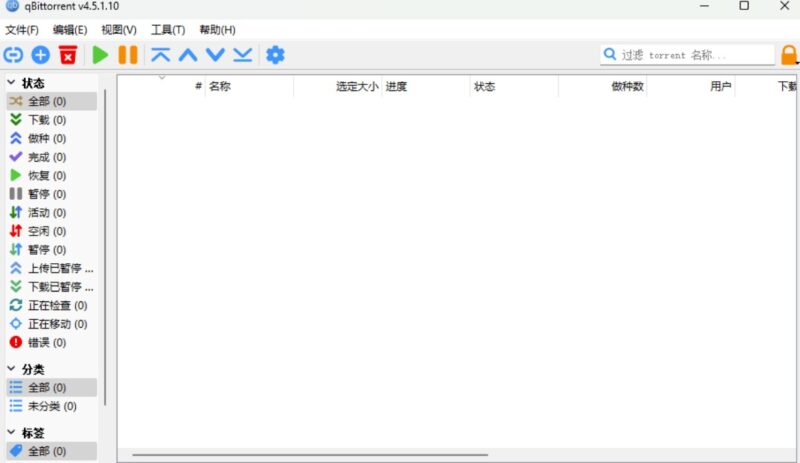This screenshot has height=463, width=800.
Task: Click the red delete torrent icon
Action: 68,55
